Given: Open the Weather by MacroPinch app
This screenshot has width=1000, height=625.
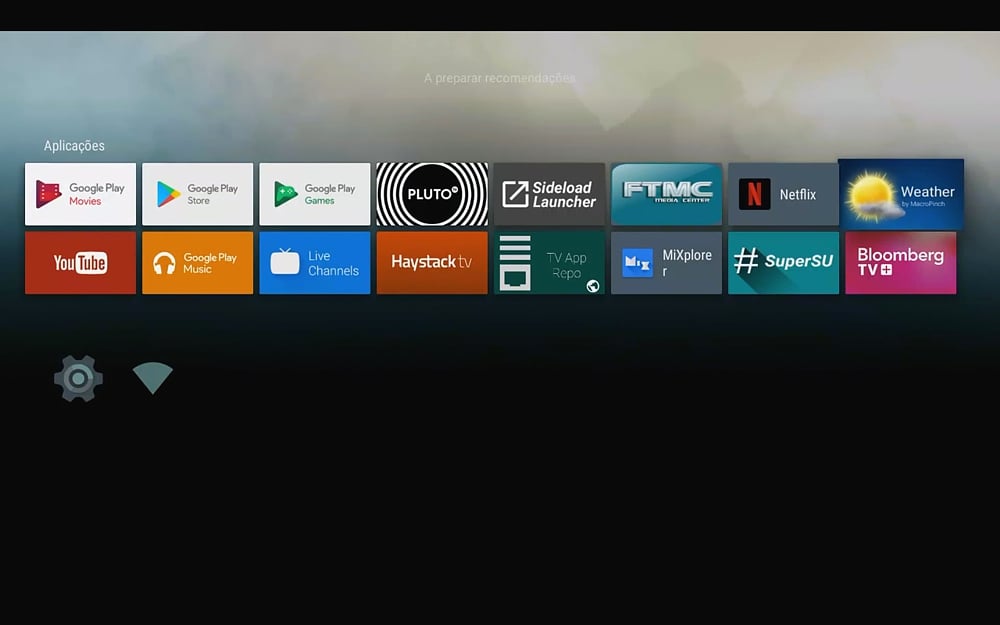Looking at the screenshot, I should [x=900, y=193].
